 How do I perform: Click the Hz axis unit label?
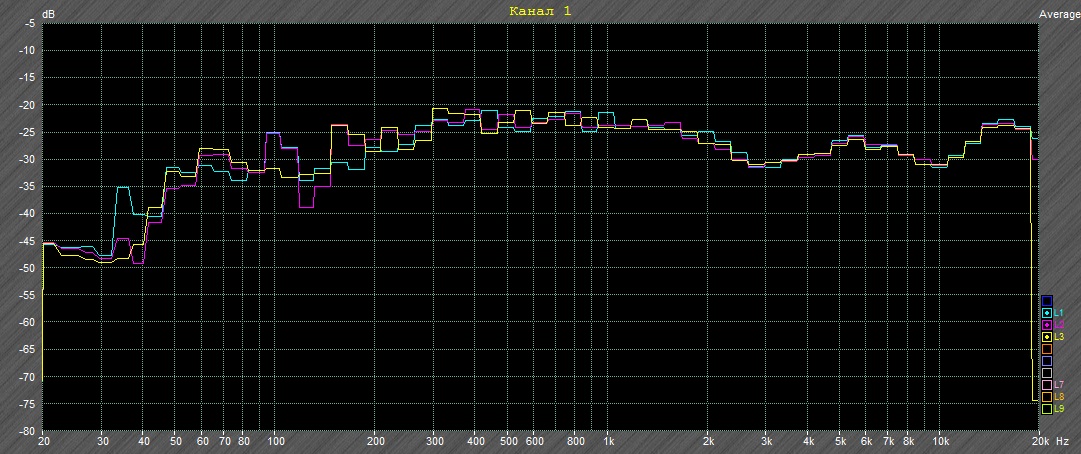[1062, 440]
